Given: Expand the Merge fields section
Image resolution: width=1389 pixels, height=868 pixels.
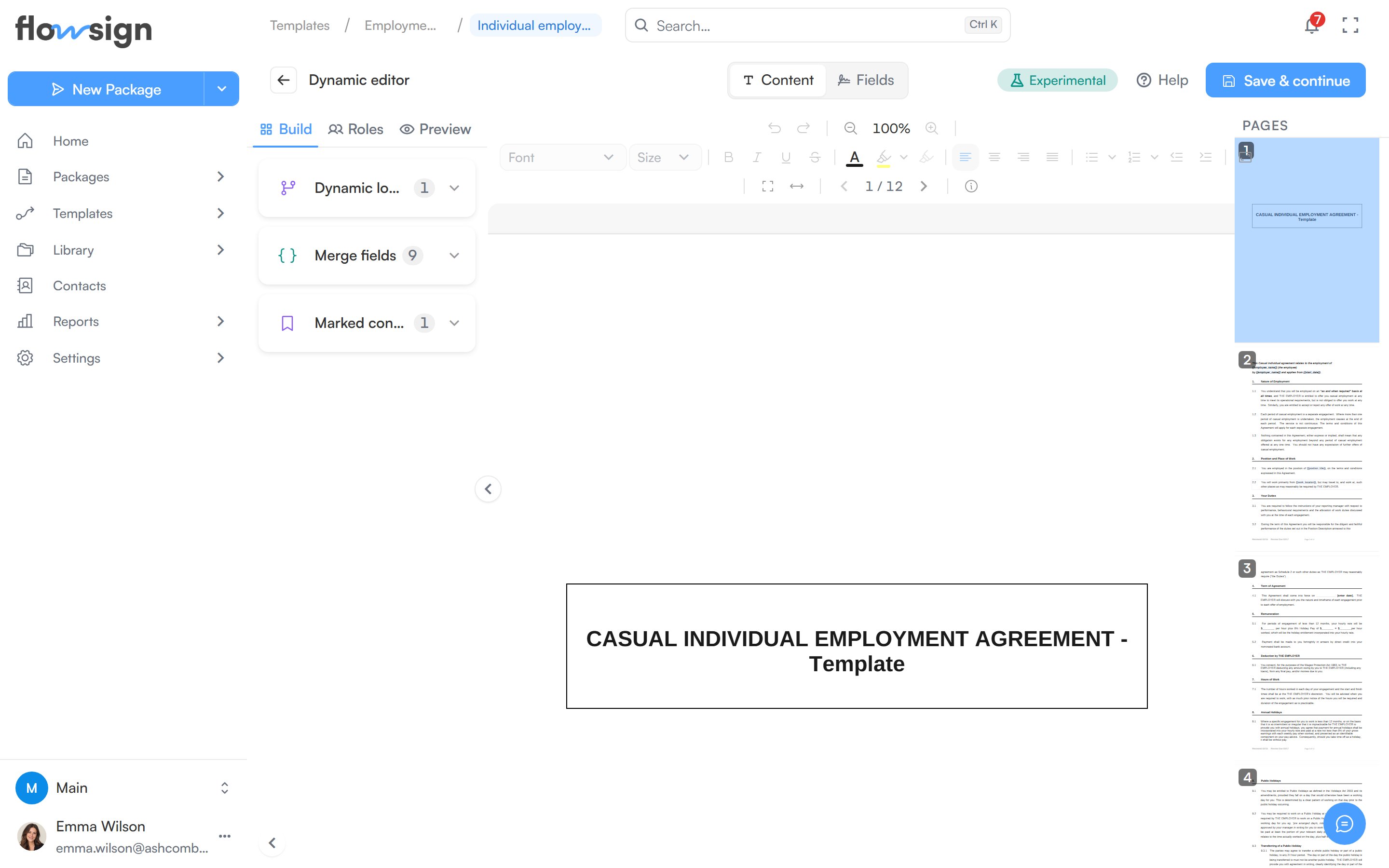Looking at the screenshot, I should point(367,256).
